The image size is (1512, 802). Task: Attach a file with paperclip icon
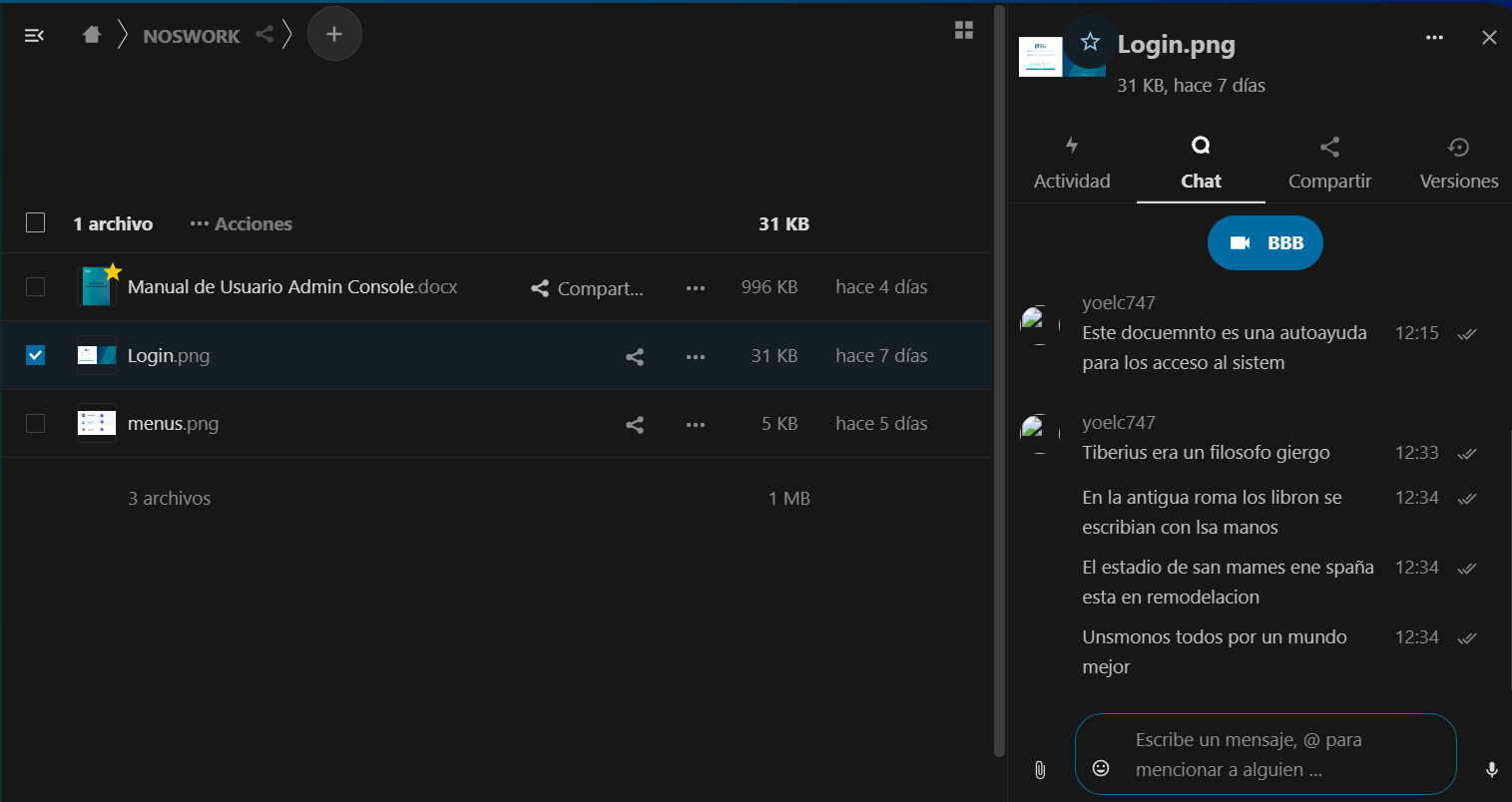pyautogui.click(x=1040, y=769)
